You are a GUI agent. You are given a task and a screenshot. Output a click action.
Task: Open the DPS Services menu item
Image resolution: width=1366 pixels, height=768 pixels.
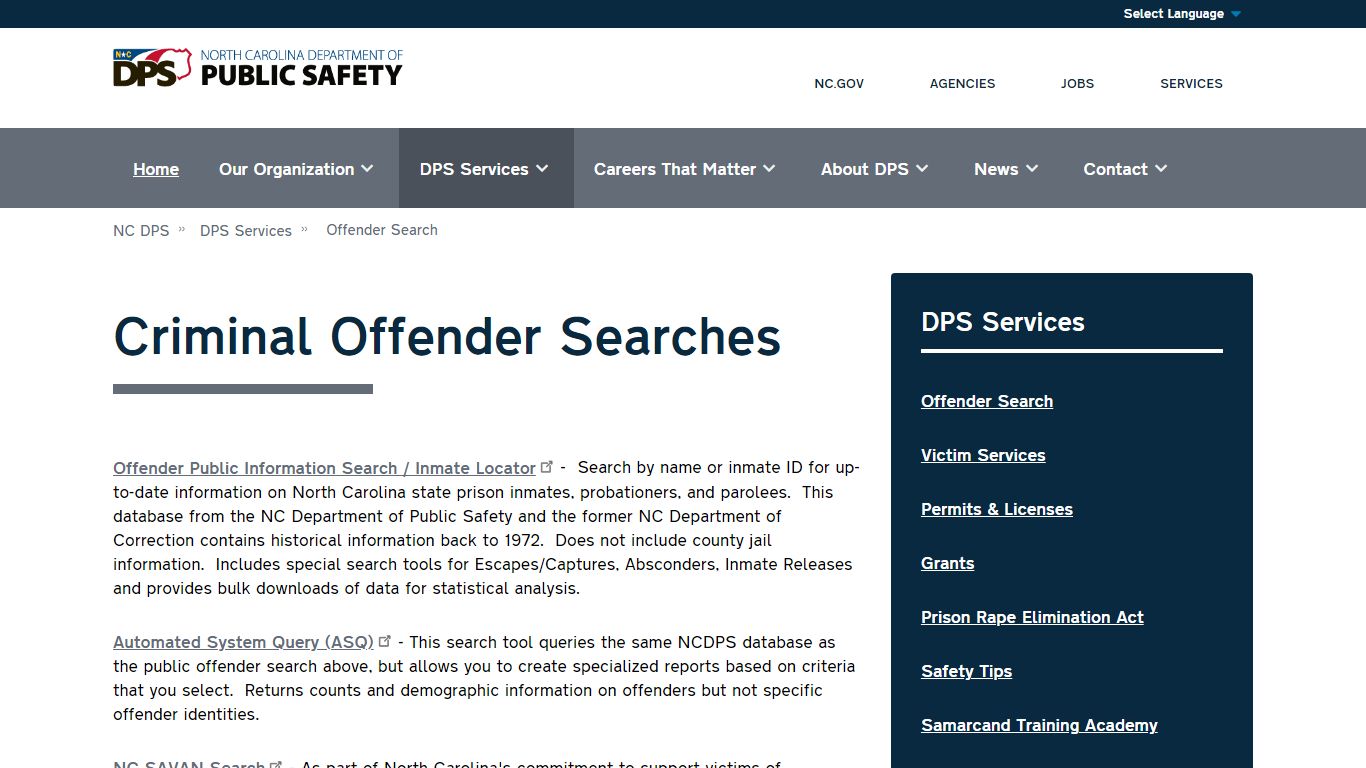474,169
